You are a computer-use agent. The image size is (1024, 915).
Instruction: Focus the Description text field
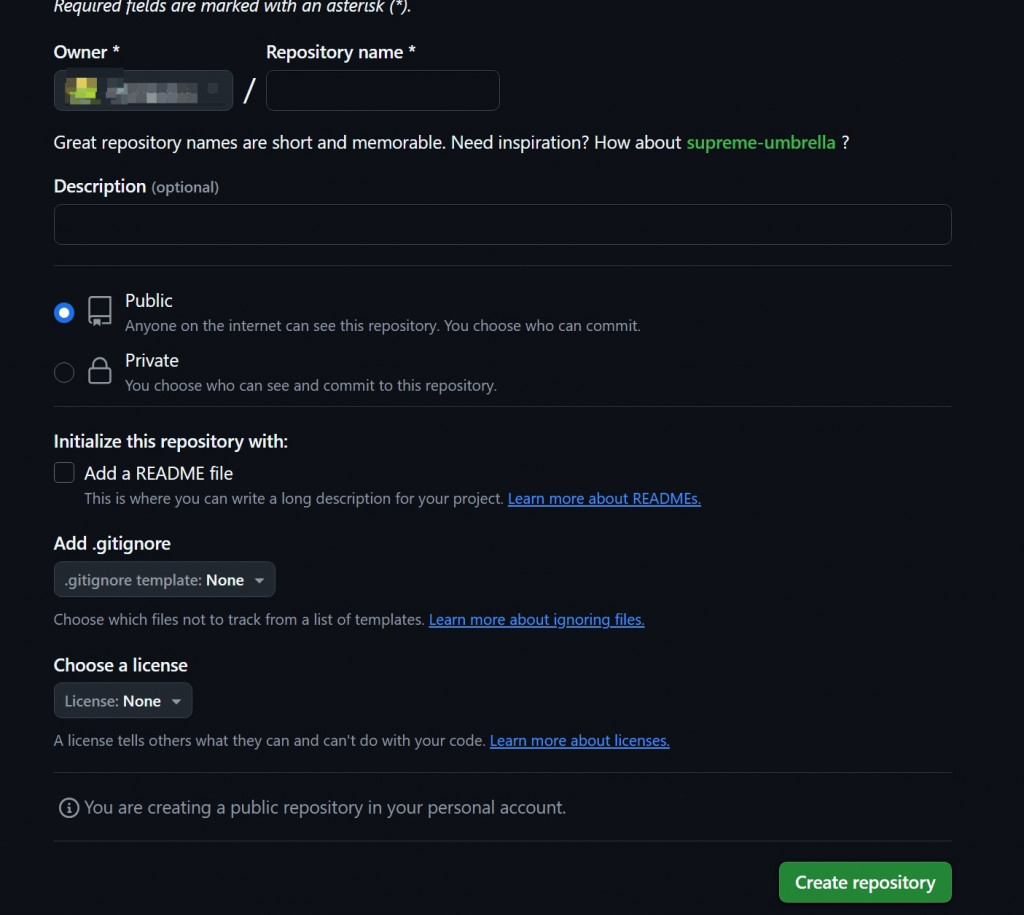coord(502,225)
